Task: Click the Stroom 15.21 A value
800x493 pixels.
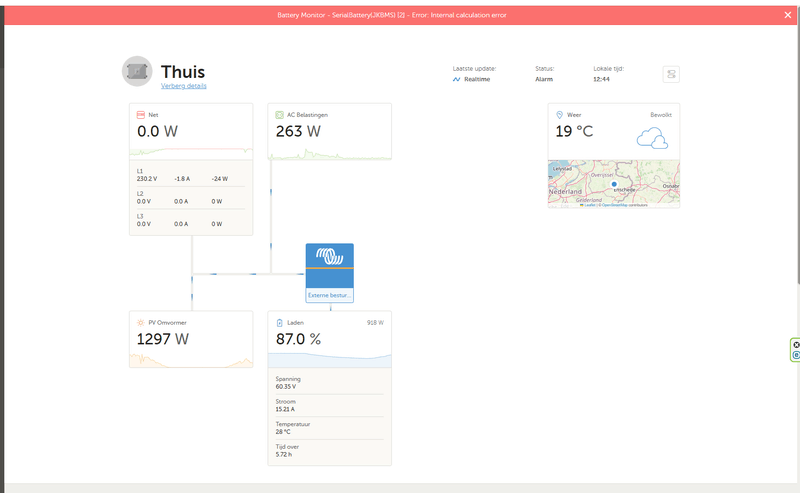Action: pyautogui.click(x=285, y=409)
